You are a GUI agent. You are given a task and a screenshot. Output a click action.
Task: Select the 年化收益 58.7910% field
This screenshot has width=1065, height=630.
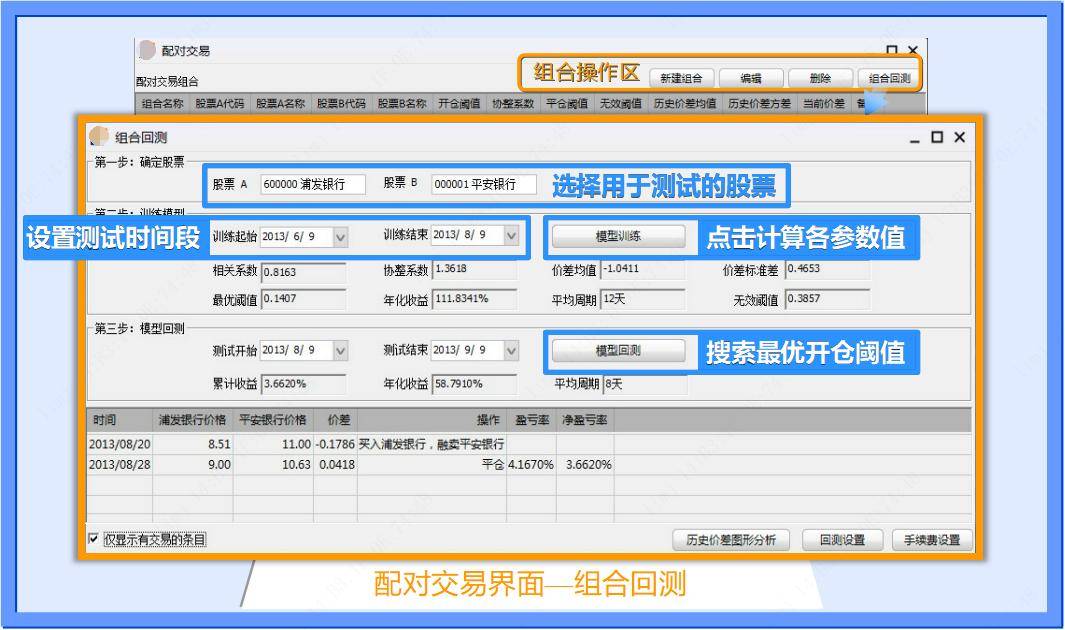[475, 384]
